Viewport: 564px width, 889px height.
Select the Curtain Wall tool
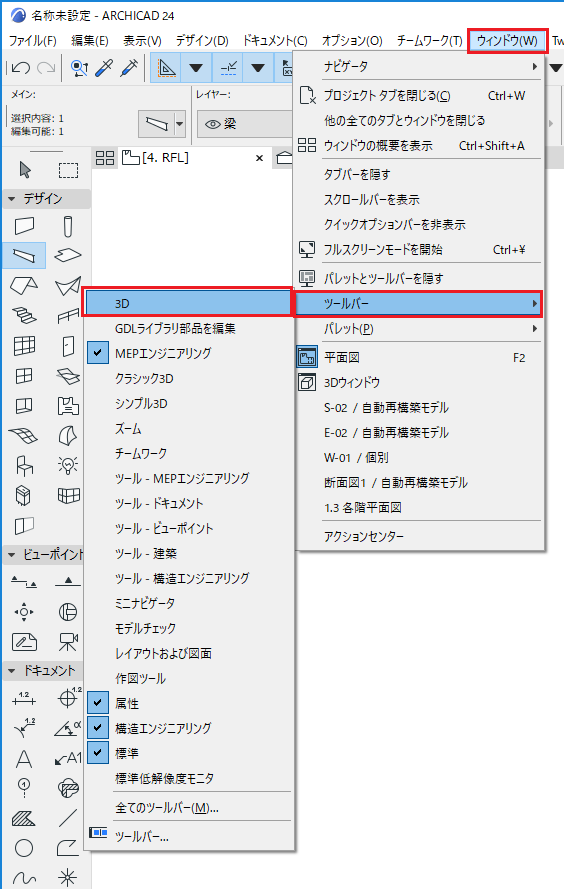click(x=24, y=345)
